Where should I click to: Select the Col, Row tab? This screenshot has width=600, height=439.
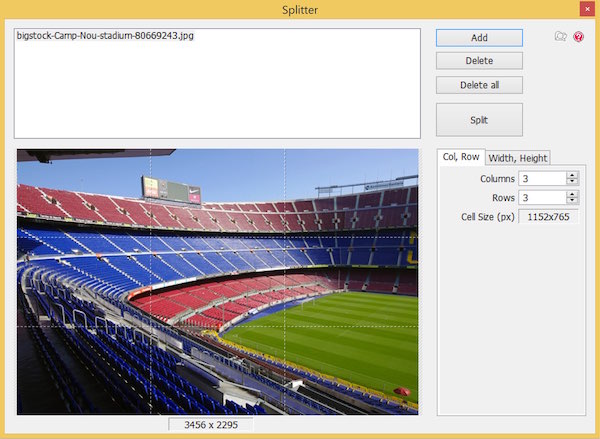click(x=462, y=157)
